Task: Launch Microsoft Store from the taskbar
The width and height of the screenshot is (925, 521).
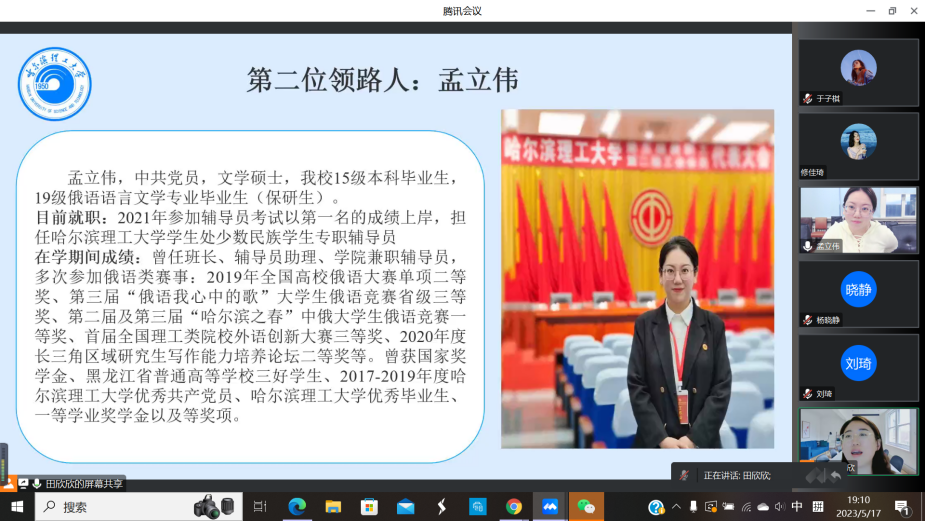Action: (x=369, y=507)
